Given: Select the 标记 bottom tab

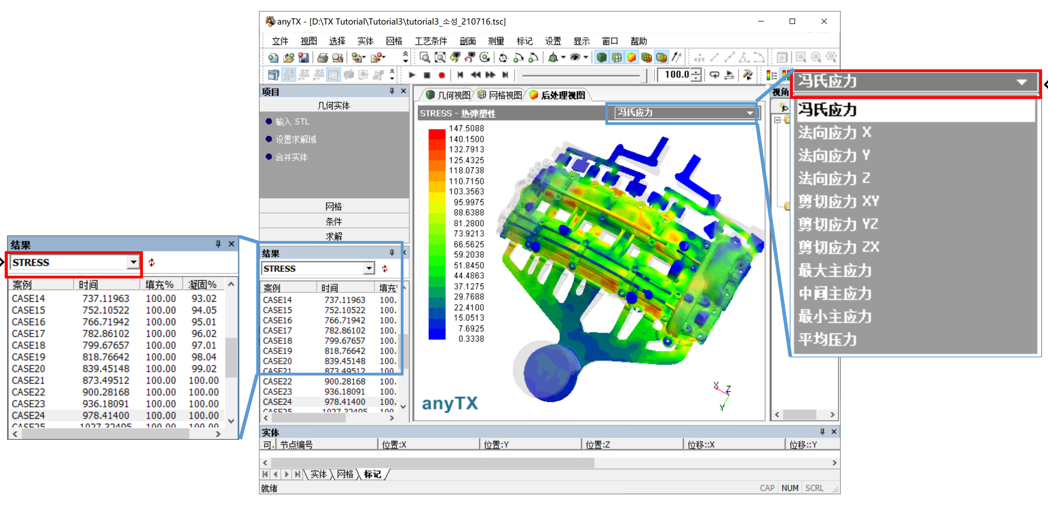Looking at the screenshot, I should [x=372, y=473].
